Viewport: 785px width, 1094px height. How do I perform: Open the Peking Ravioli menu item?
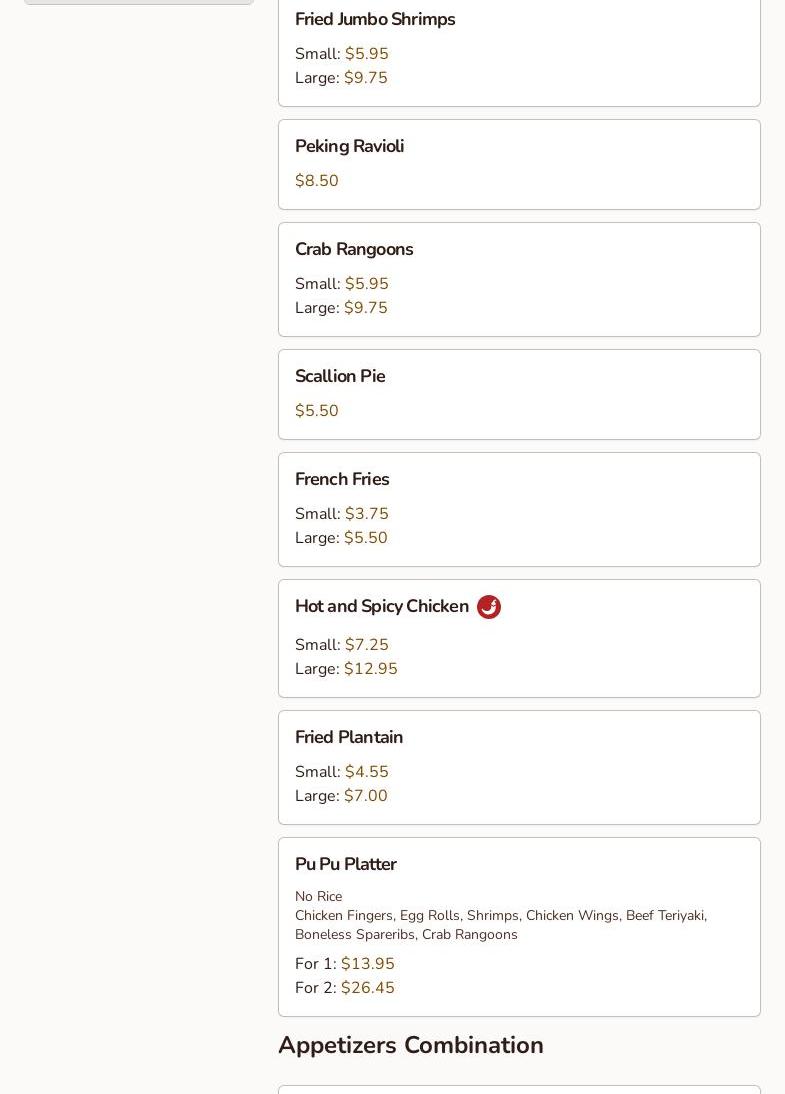[x=349, y=147]
